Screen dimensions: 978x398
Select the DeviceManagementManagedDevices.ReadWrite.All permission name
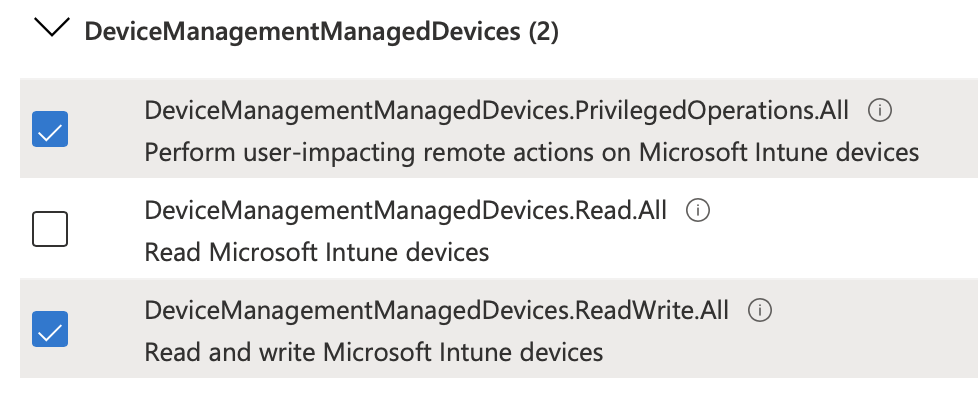[x=437, y=311]
